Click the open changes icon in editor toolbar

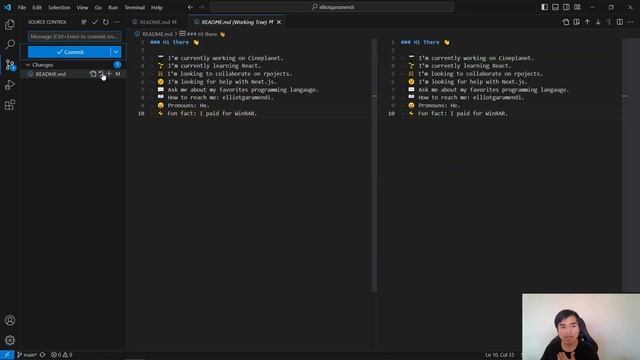(x=576, y=22)
